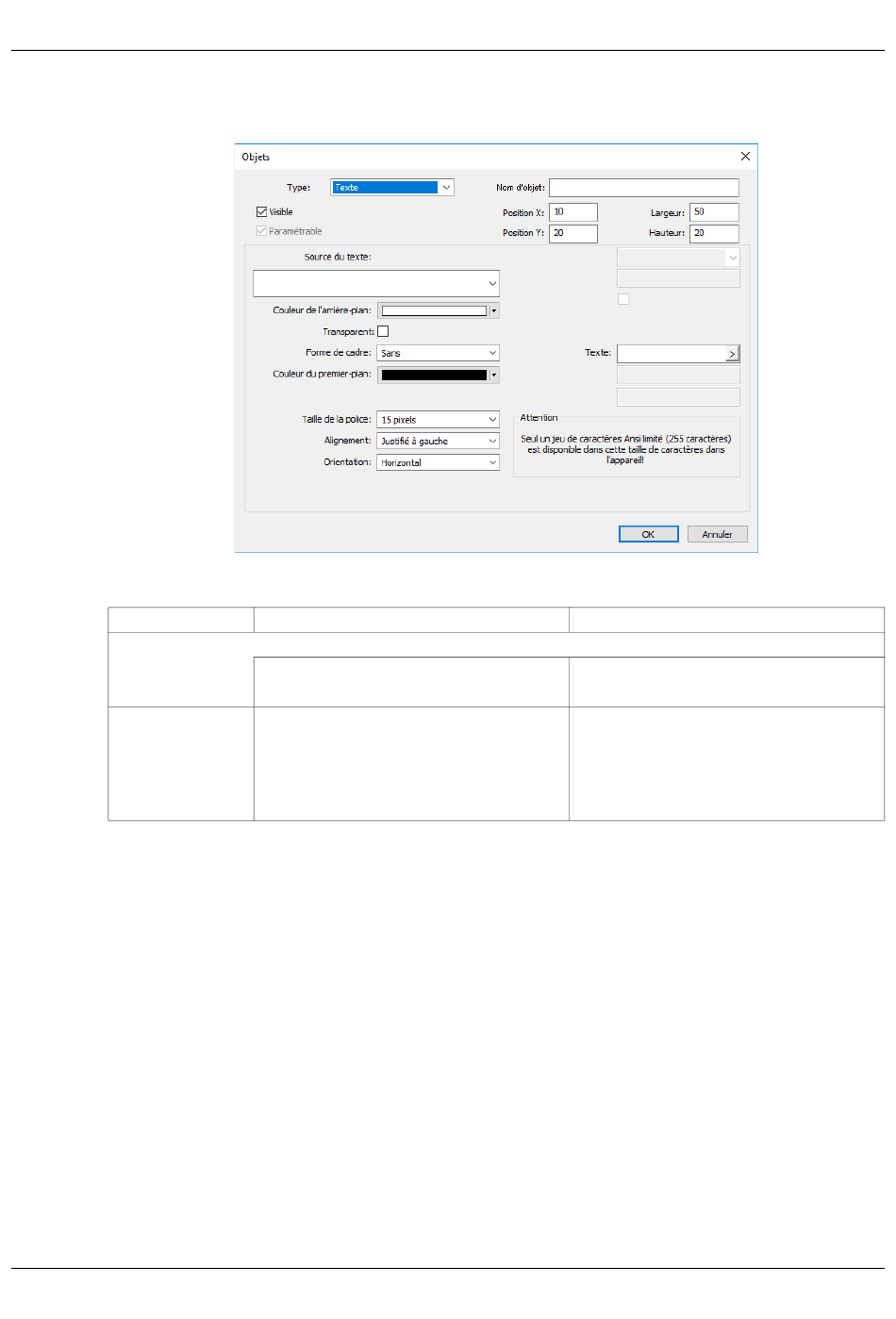Open the disabled dropdown at top right panel
The width and height of the screenshot is (896, 1319).
(x=678, y=257)
